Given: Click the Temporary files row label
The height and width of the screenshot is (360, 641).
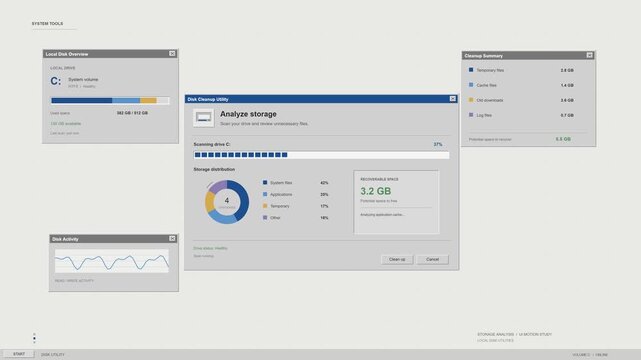Looking at the screenshot, I should pos(490,70).
